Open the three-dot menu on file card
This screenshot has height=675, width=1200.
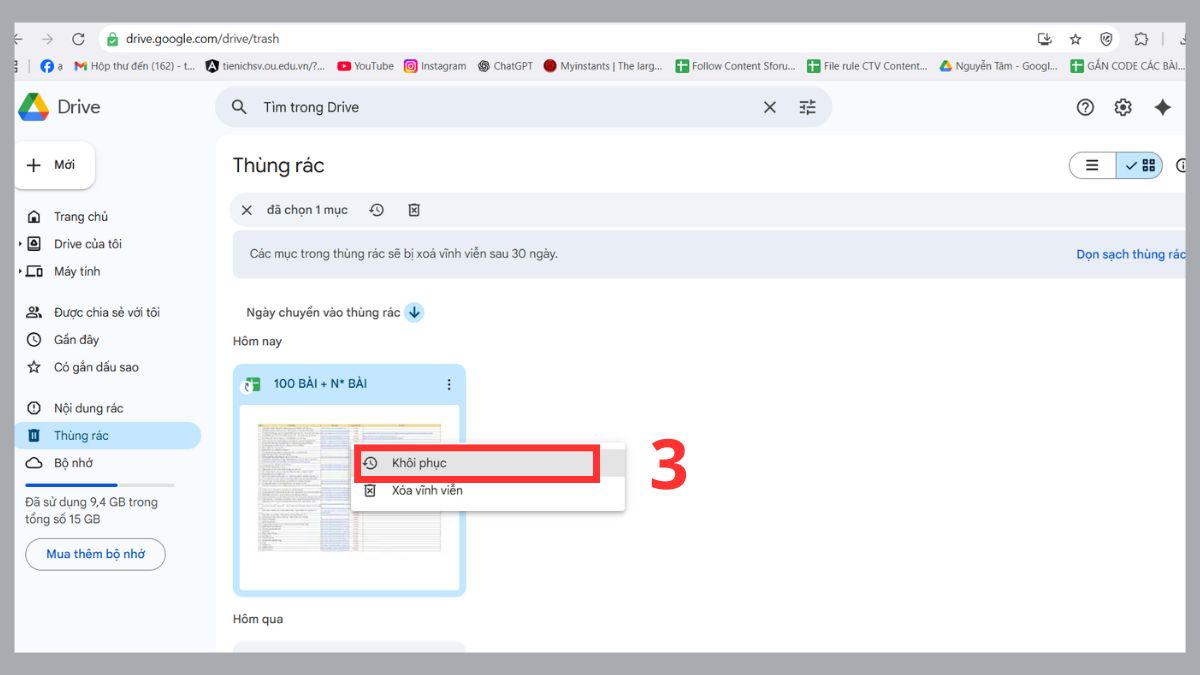tap(449, 384)
